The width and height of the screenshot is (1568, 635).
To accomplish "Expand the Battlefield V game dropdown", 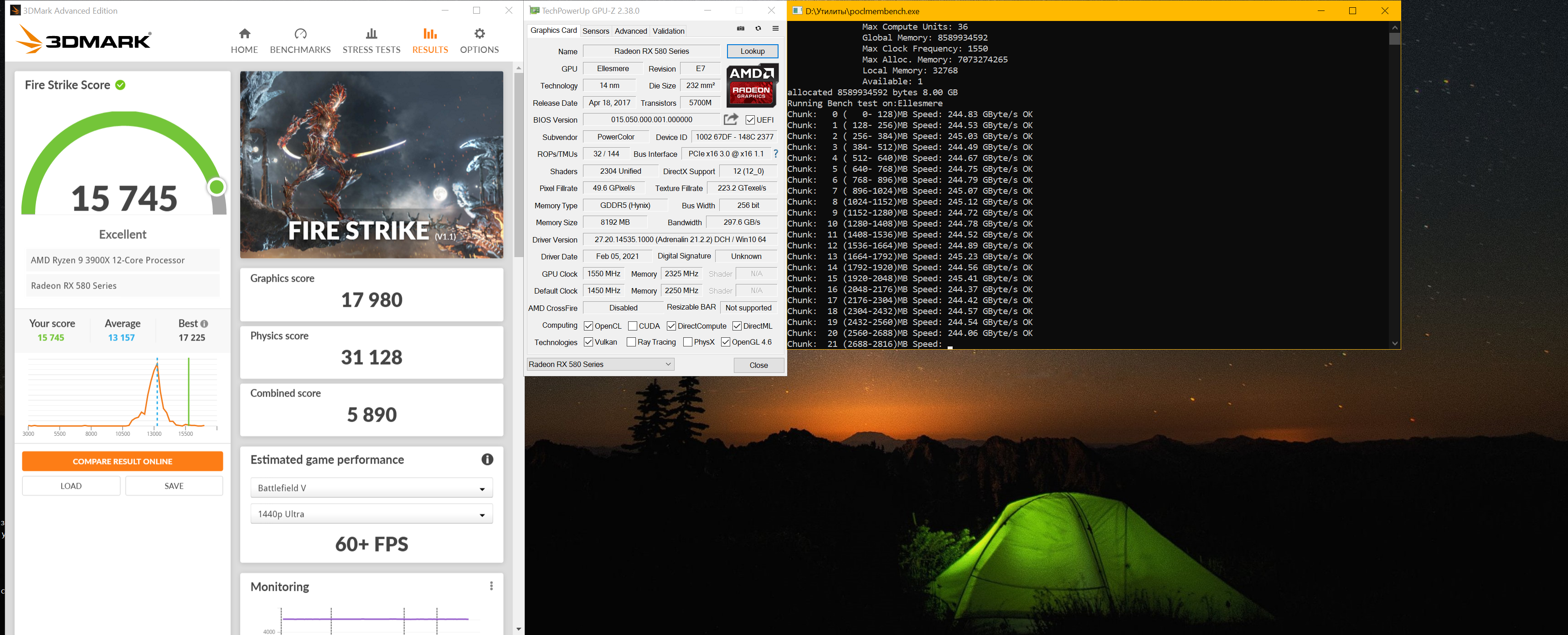I will (371, 488).
